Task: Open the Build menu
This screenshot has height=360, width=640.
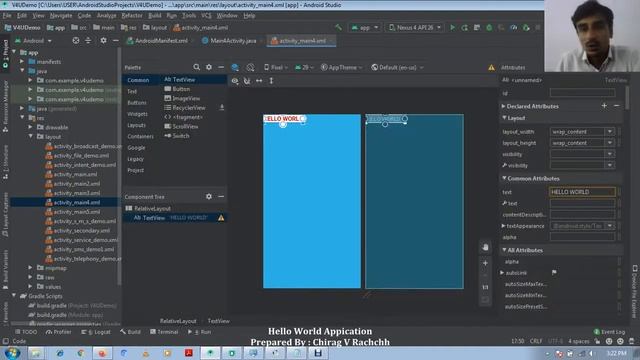Action: tap(155, 16)
